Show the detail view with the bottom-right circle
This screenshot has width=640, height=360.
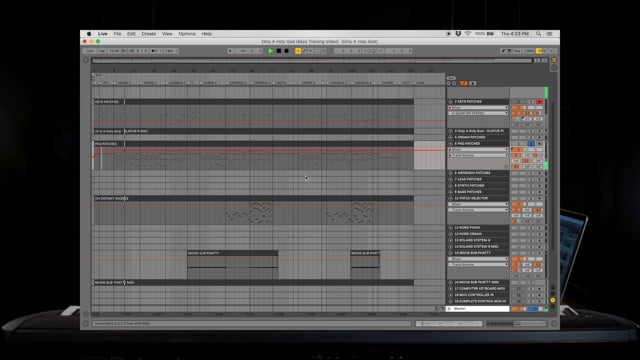(x=554, y=324)
